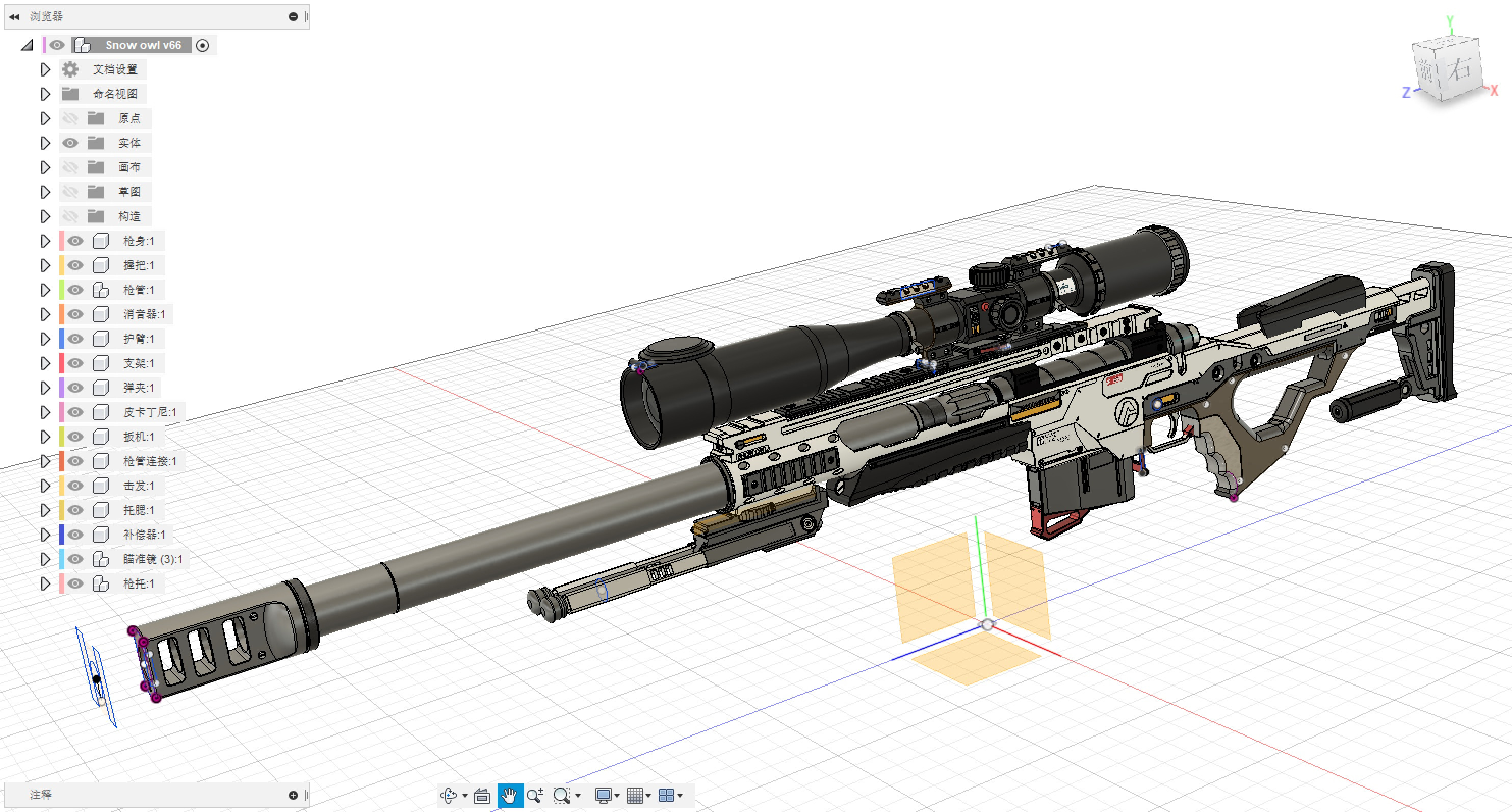The width and height of the screenshot is (1512, 812).
Task: Expand the 皮卡丁尼:1 component
Action: pos(45,412)
